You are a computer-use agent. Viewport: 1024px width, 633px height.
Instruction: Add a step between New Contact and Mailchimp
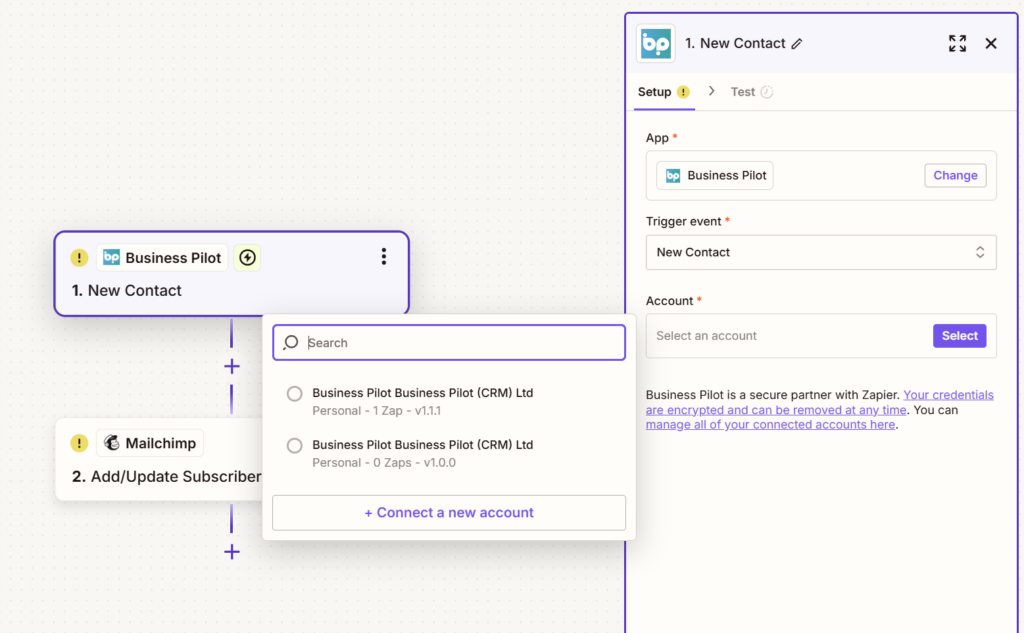tap(232, 366)
